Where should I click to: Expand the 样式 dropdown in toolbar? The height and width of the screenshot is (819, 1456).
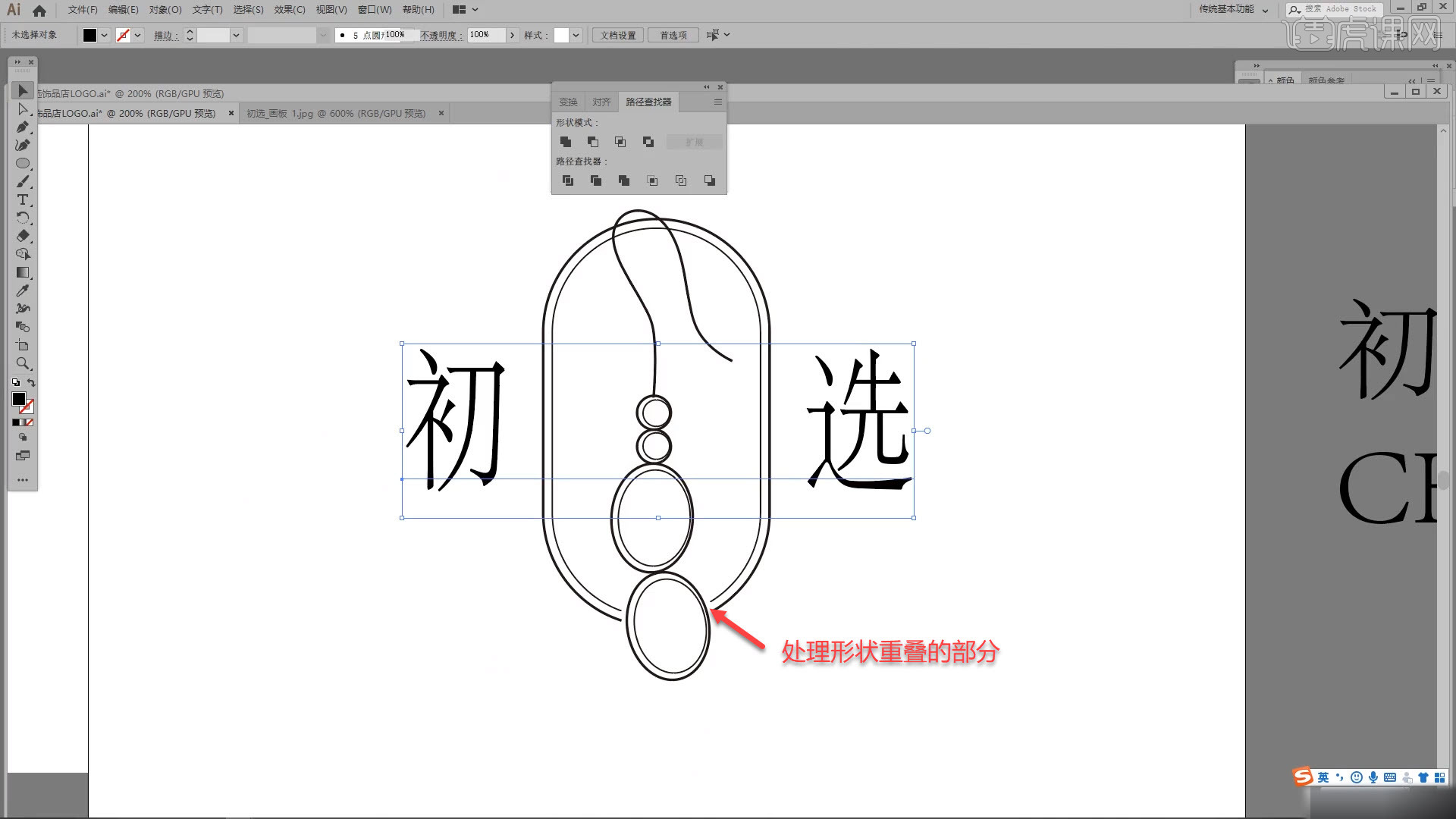tap(576, 35)
